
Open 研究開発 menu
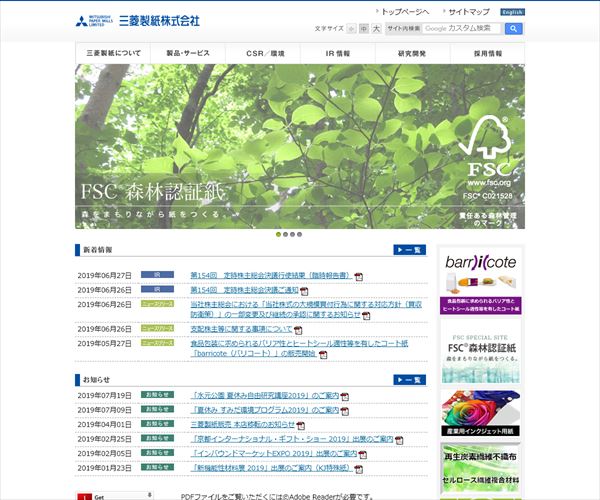tap(412, 53)
